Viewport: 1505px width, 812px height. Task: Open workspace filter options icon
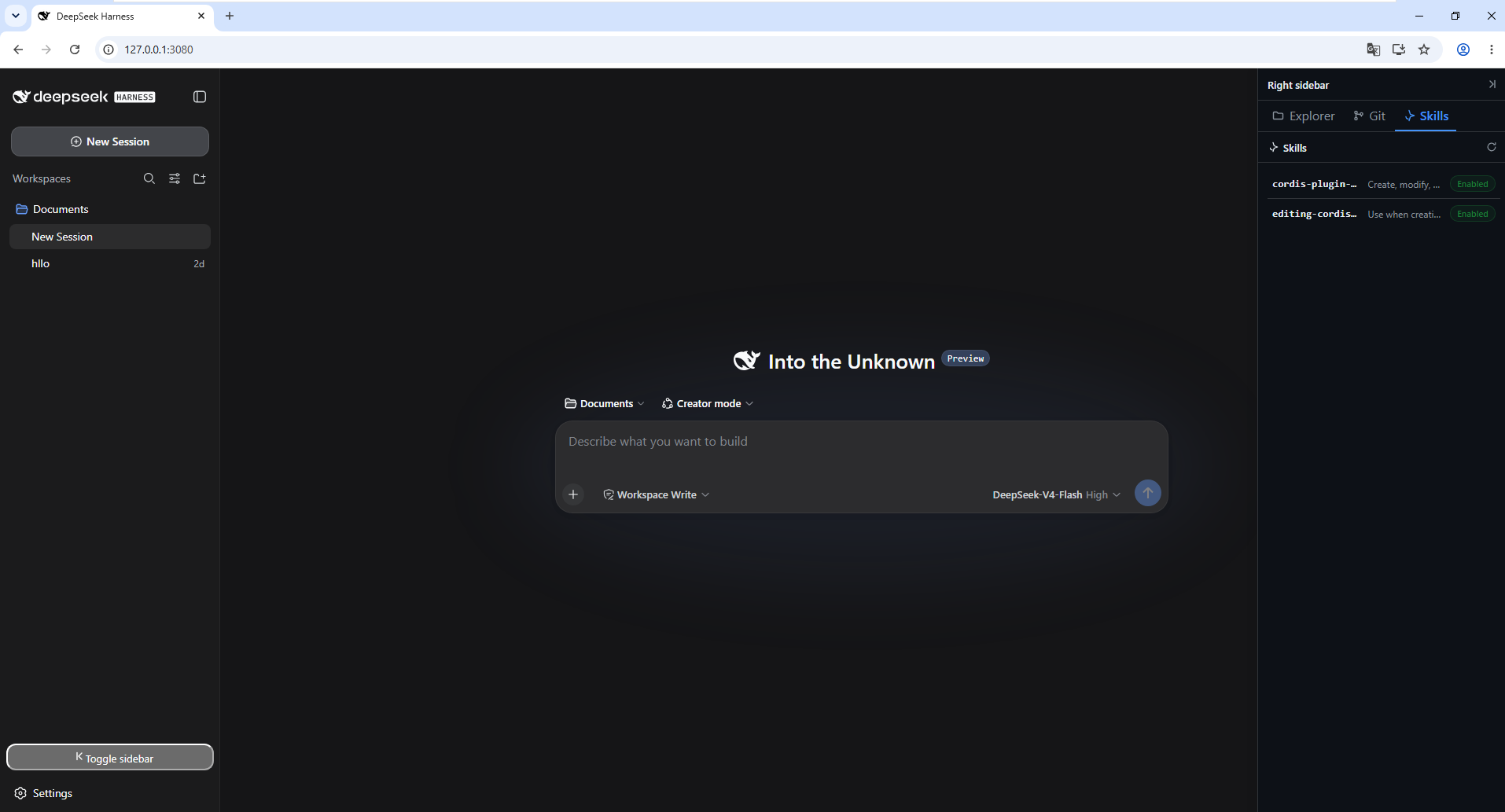pos(175,178)
